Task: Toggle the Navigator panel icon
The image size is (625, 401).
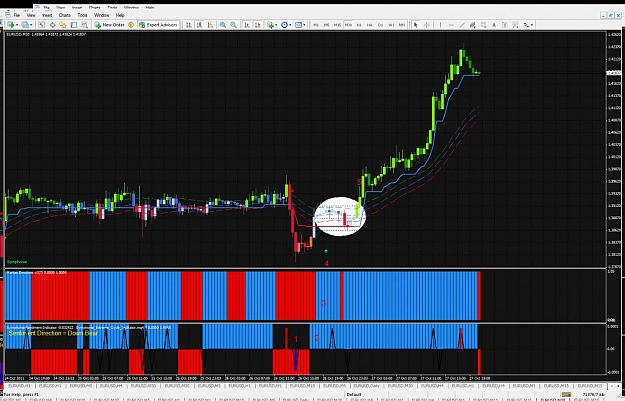Action: tap(63, 25)
